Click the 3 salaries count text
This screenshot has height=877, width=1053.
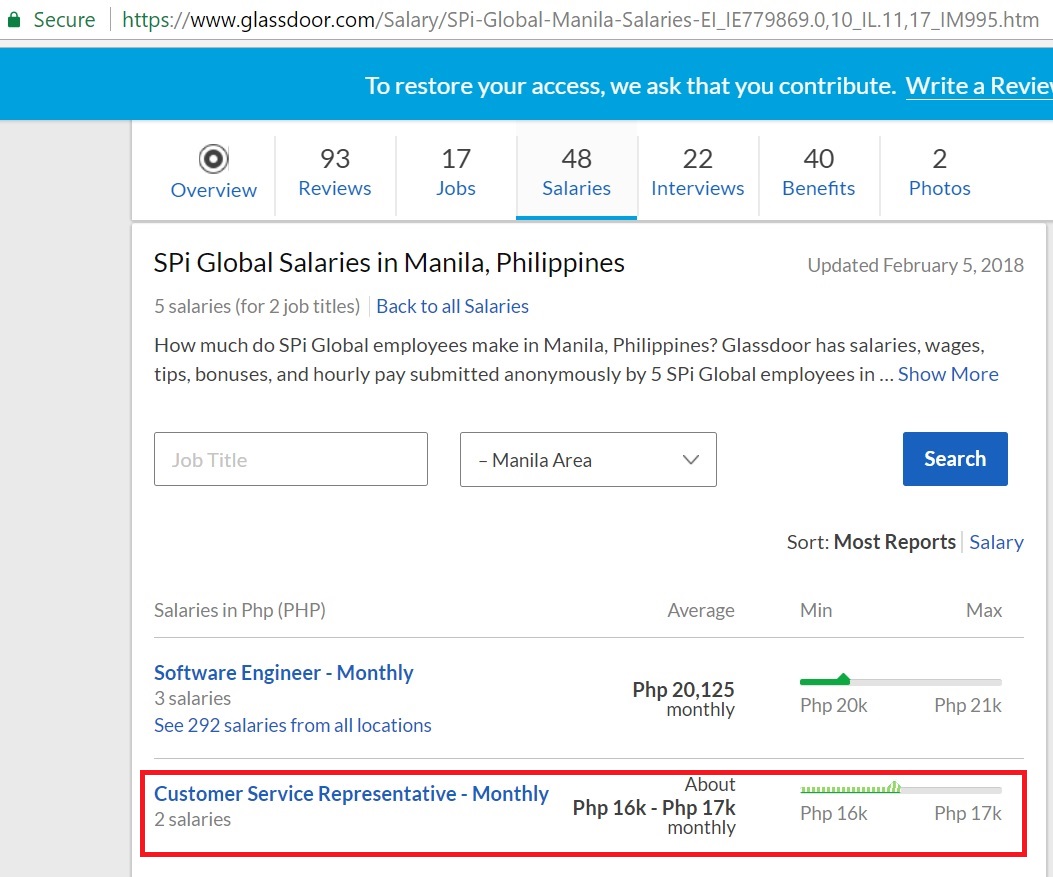point(193,698)
